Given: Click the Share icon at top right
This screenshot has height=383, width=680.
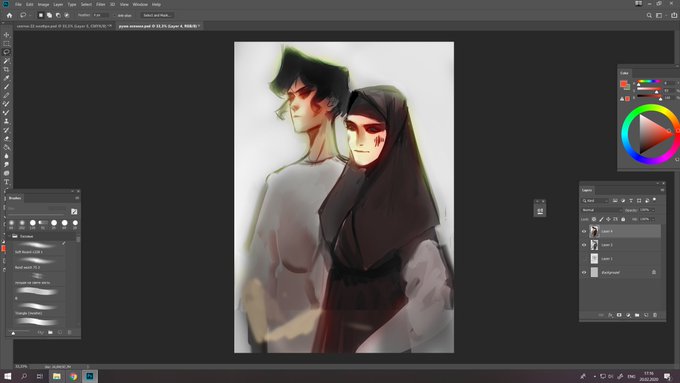Looking at the screenshot, I should pyautogui.click(x=674, y=15).
